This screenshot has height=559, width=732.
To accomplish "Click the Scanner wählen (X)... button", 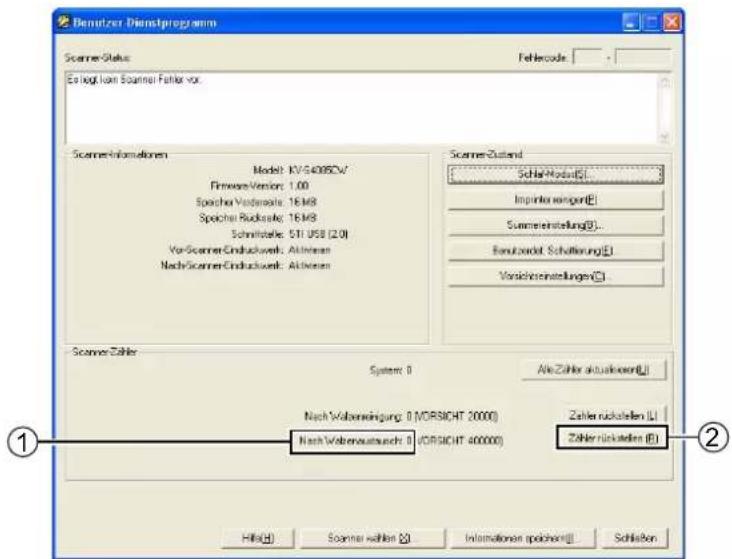I will click(x=372, y=538).
